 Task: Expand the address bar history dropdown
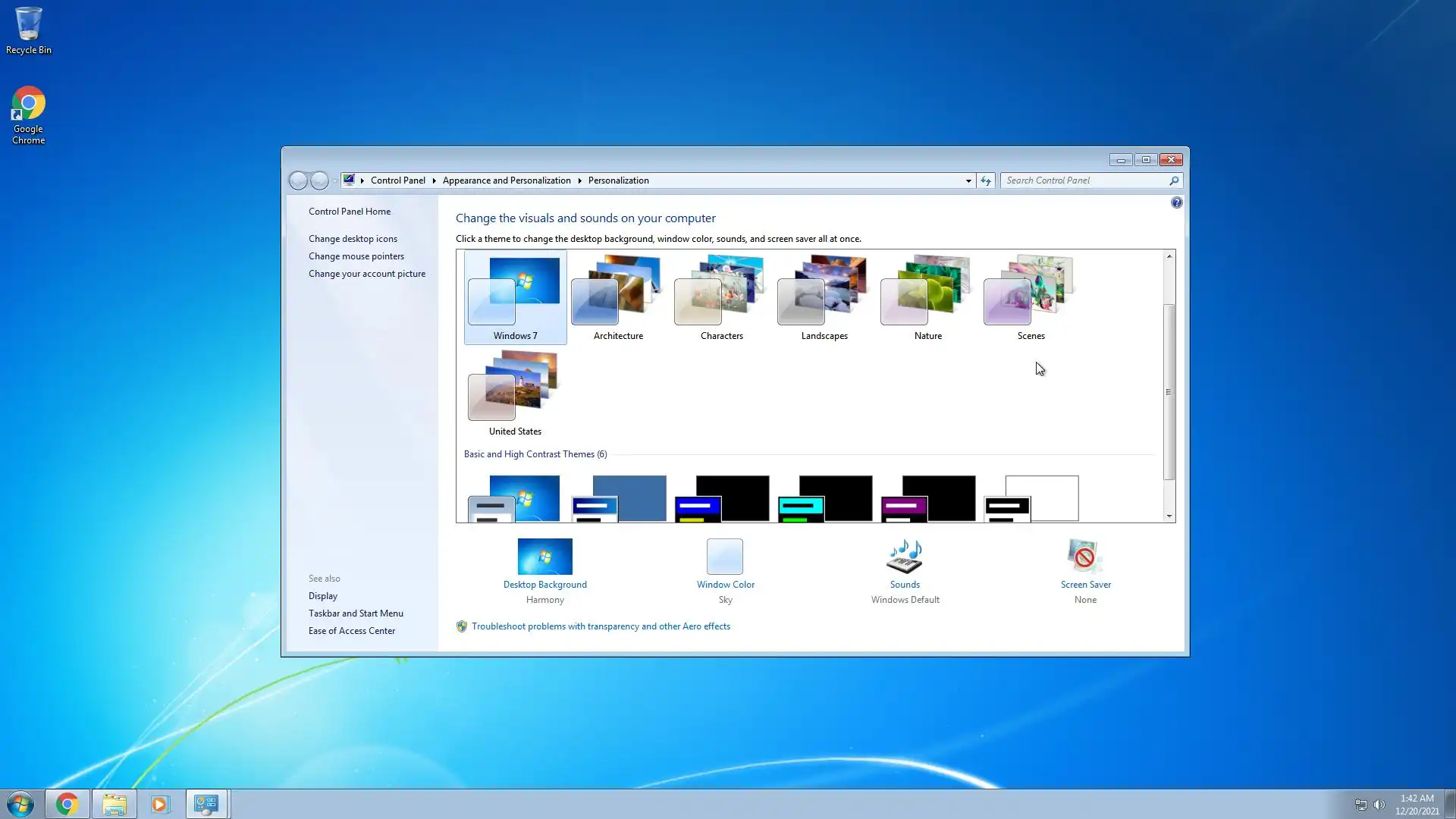pos(968,180)
